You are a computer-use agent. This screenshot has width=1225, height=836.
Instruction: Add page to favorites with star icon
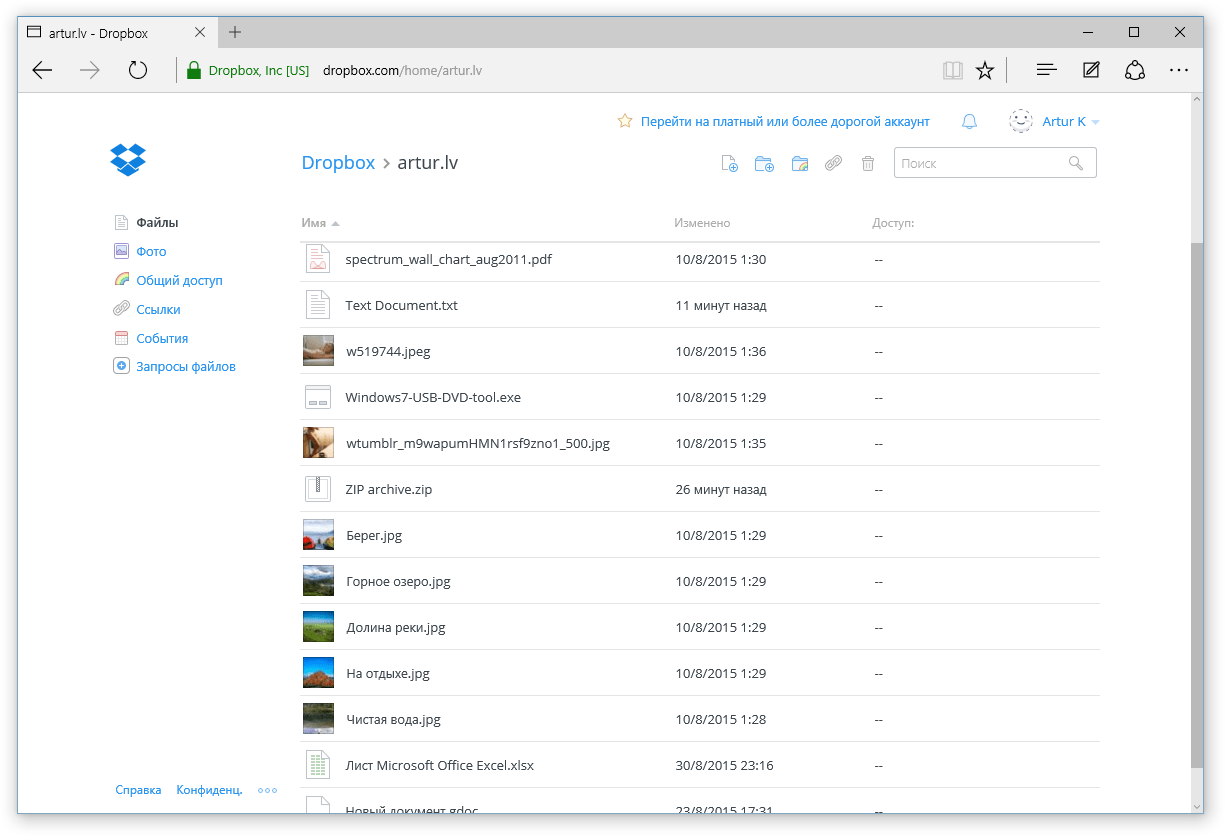tap(985, 70)
